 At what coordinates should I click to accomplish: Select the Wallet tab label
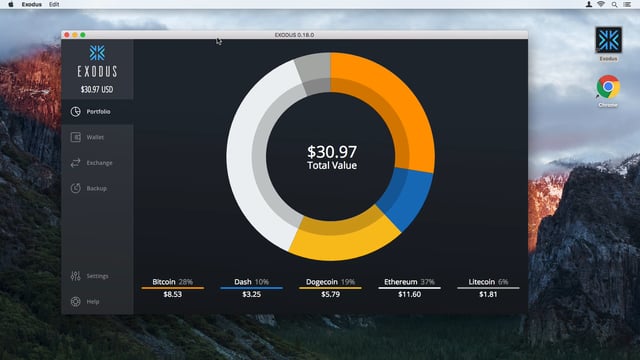(x=95, y=137)
